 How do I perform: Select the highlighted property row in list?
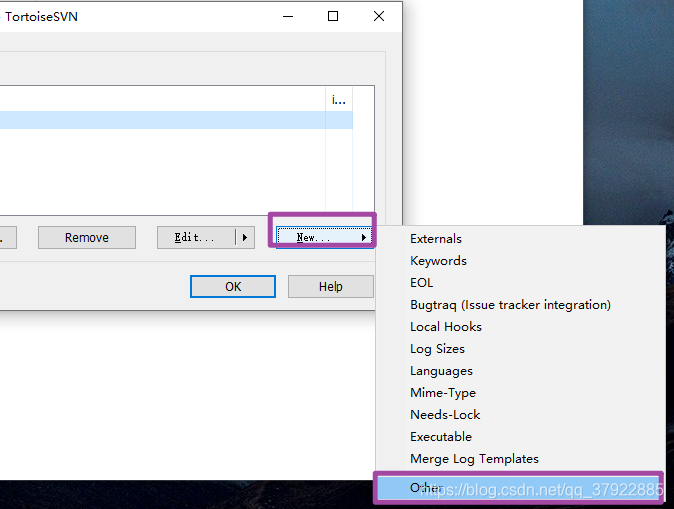(176, 120)
